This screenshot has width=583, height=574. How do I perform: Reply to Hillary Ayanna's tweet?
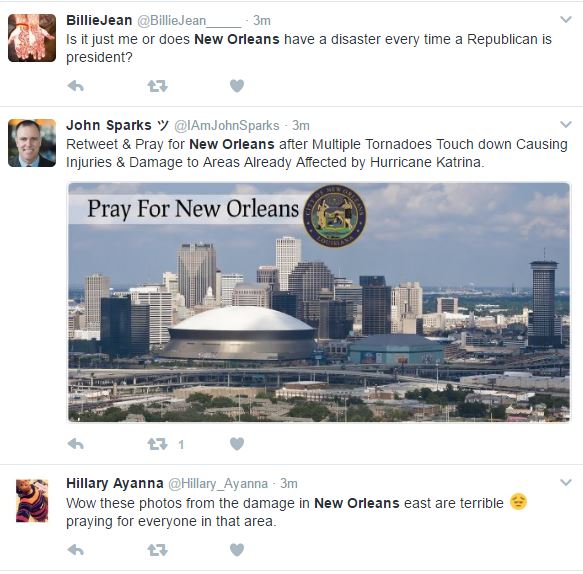pos(75,549)
